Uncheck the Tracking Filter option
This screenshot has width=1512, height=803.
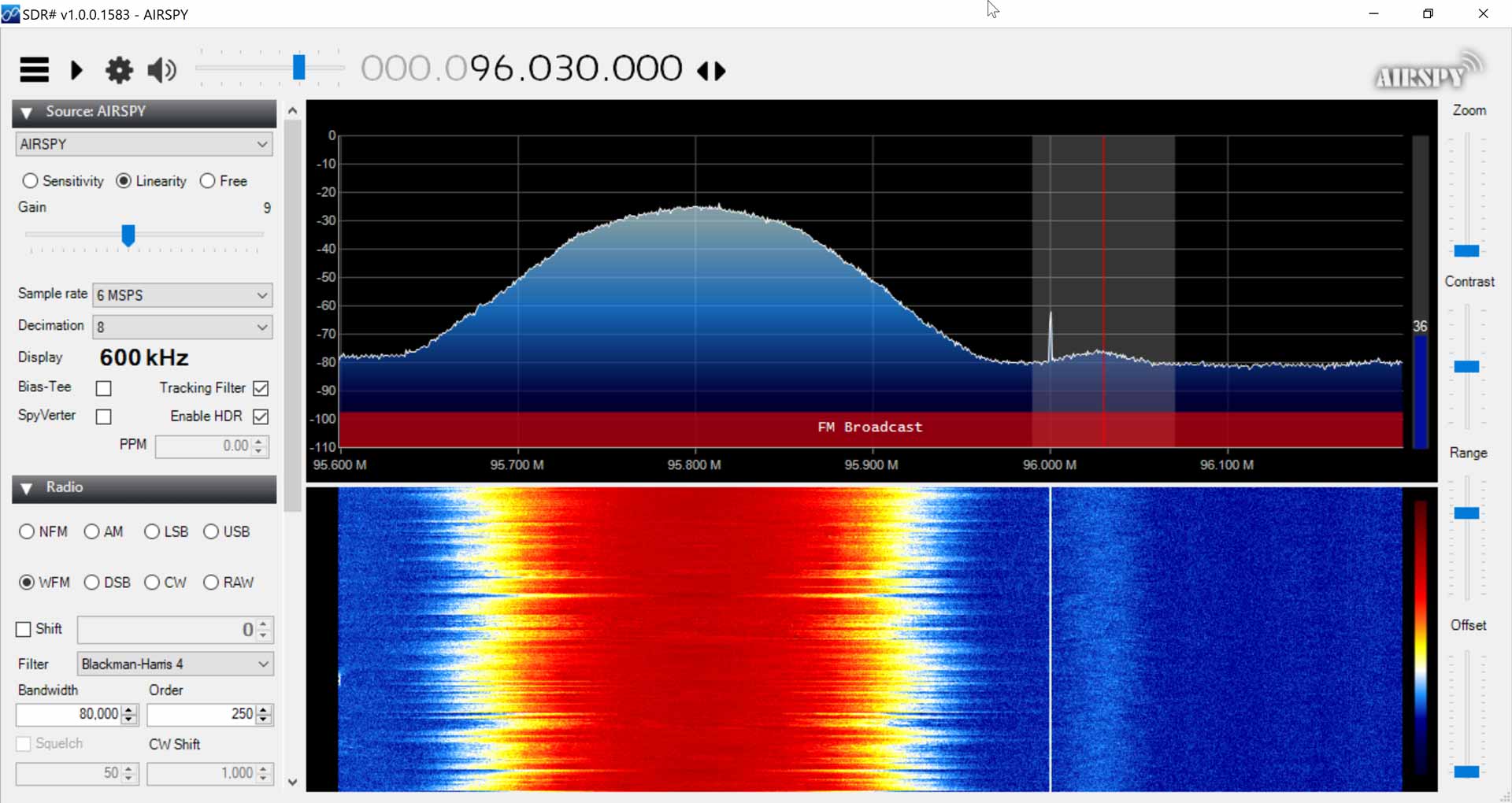[x=261, y=387]
